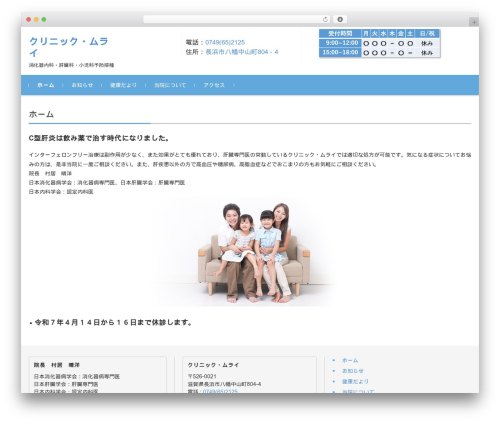The image size is (500, 423).
Task: Open the address link 長浜市八幡中山町804-4
Action: coord(242,52)
